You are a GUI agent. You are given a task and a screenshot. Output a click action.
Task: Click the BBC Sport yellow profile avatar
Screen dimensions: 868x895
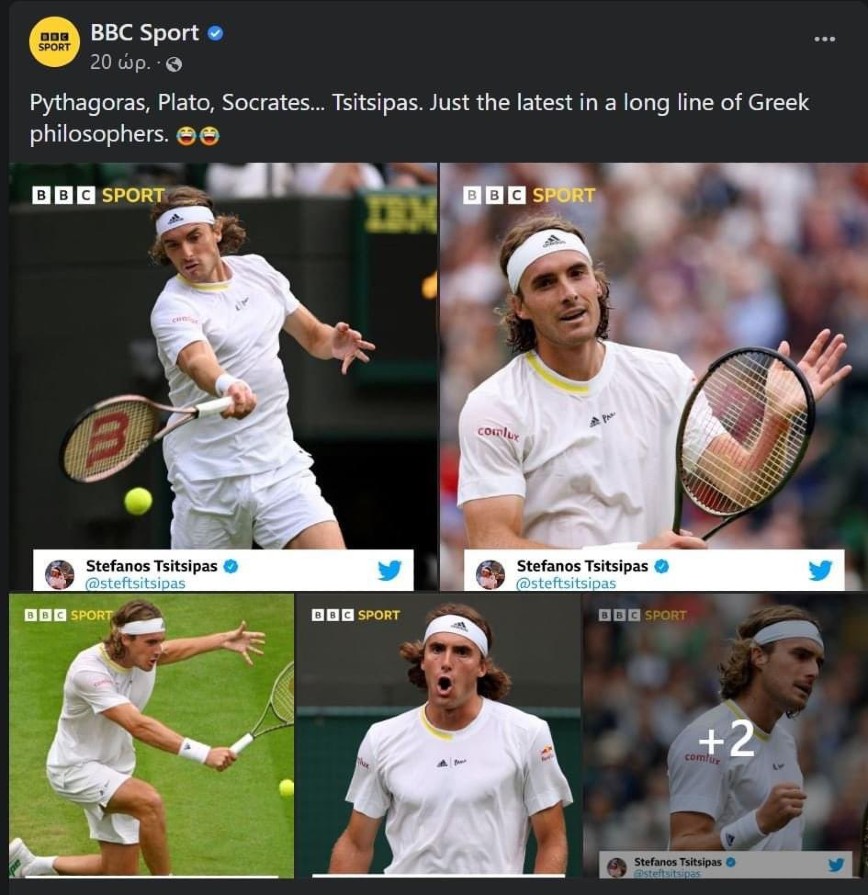(x=54, y=42)
